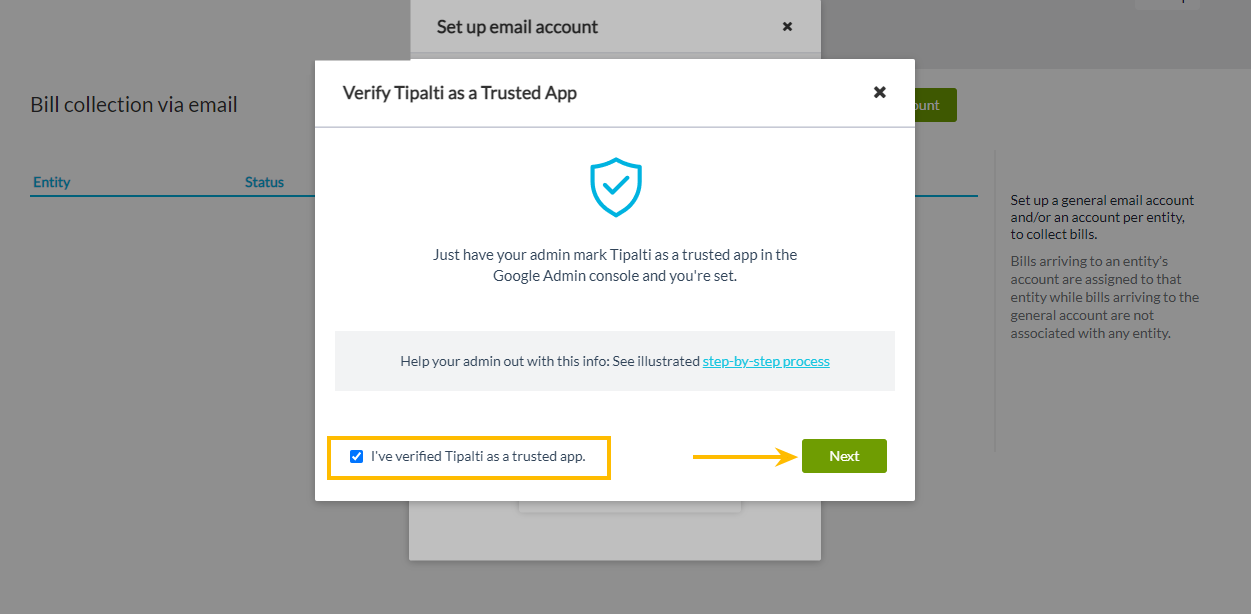1251x614 pixels.
Task: Click the bold "Set up a general email account" sidebar text
Action: coord(1102,217)
